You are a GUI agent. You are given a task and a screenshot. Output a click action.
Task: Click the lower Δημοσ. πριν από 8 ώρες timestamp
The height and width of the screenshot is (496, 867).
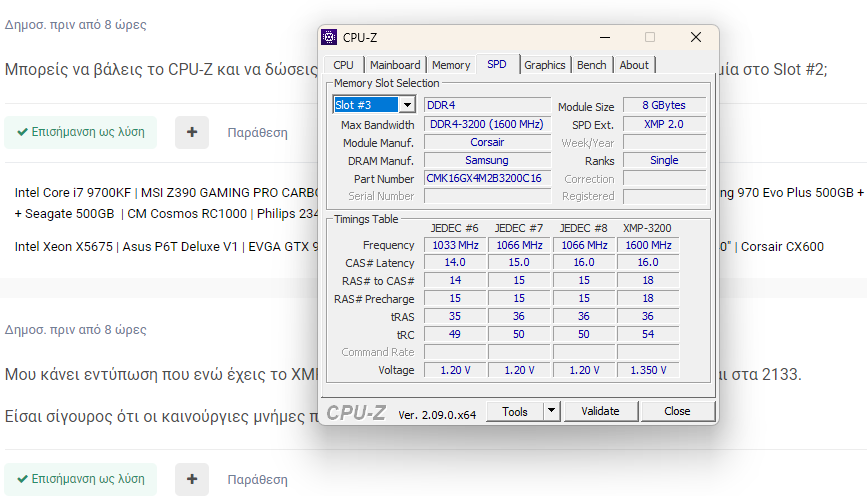click(x=76, y=330)
